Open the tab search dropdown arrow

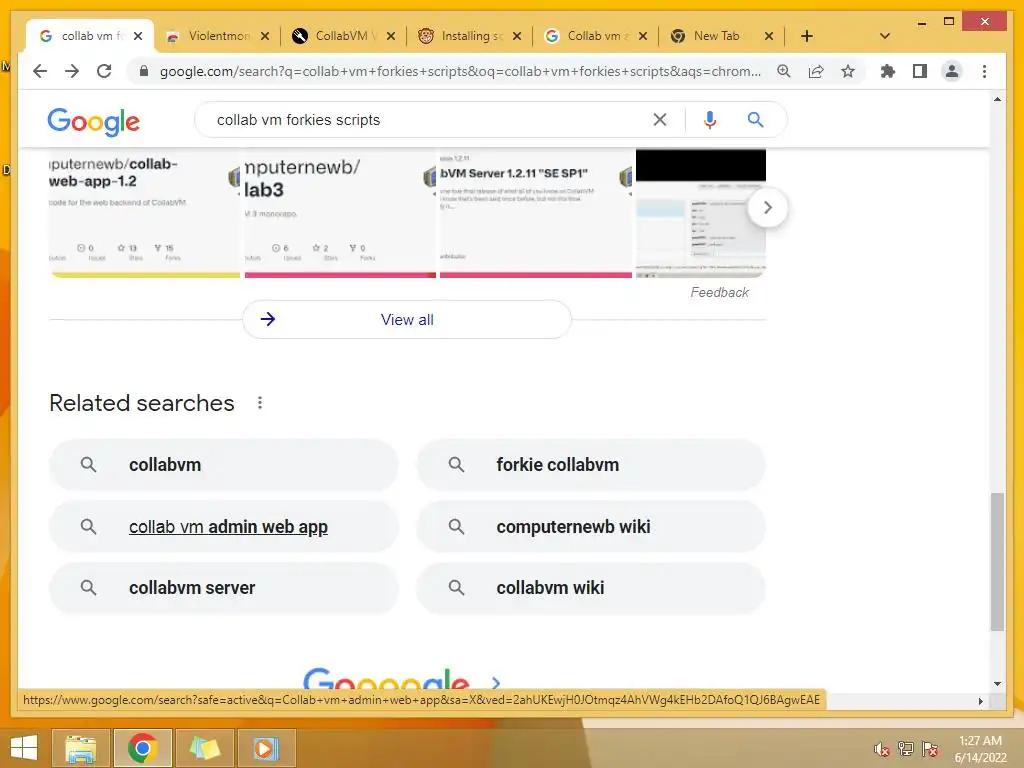coord(884,36)
